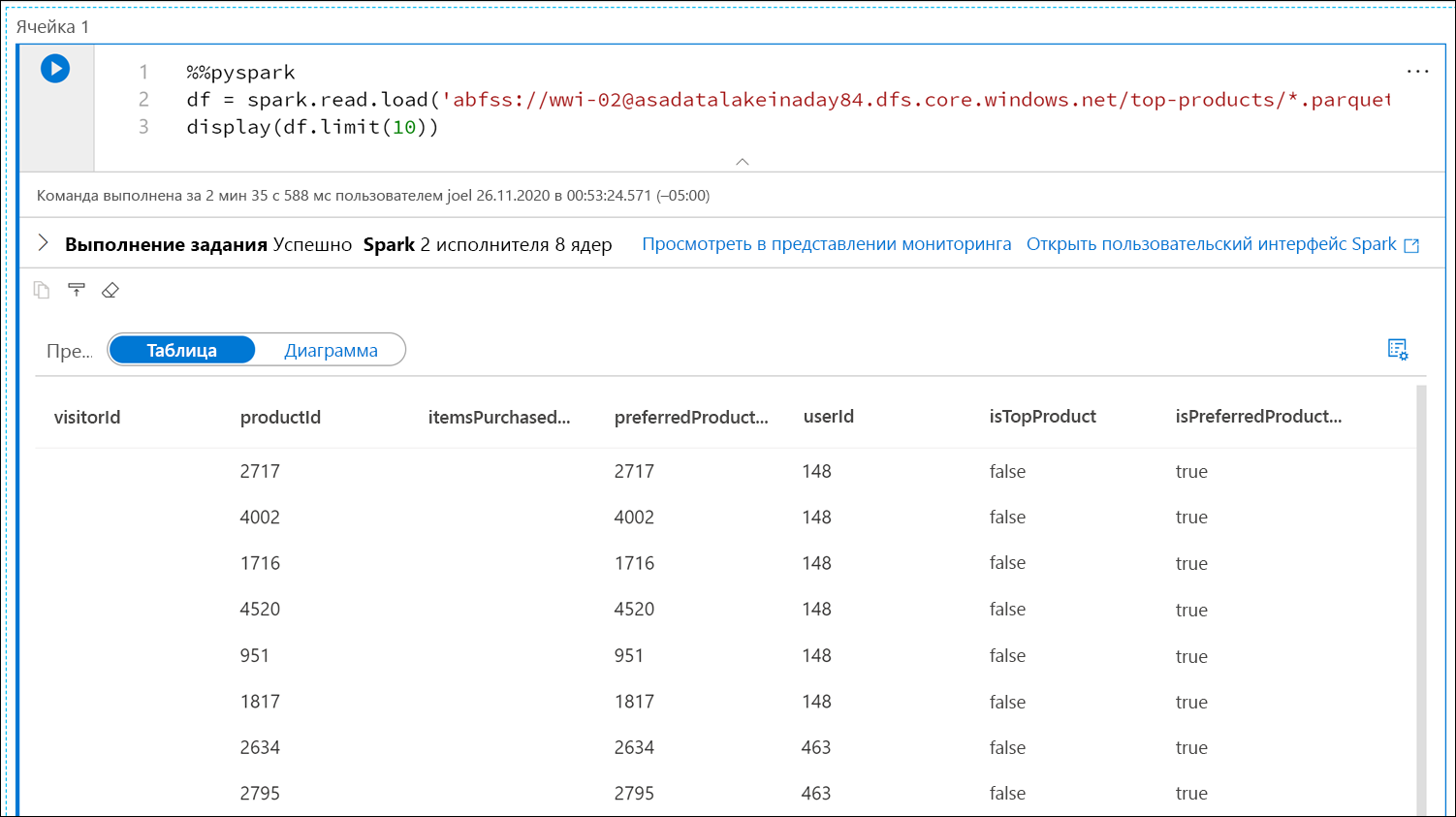Screen dimensions: 1456x817
Task: Sort by the visitorId column header
Action: 87,418
